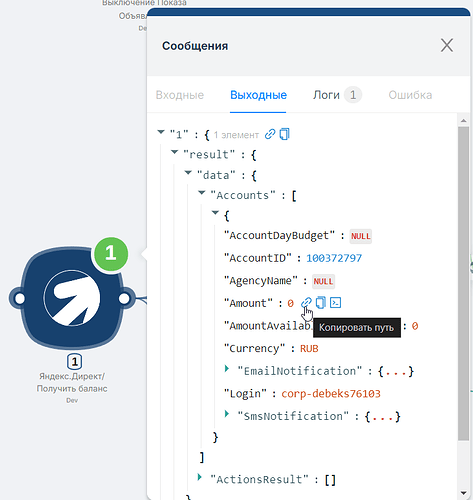Copy the Amount value with the clipboard icon
Image resolution: width=473 pixels, height=500 pixels.
coord(321,303)
